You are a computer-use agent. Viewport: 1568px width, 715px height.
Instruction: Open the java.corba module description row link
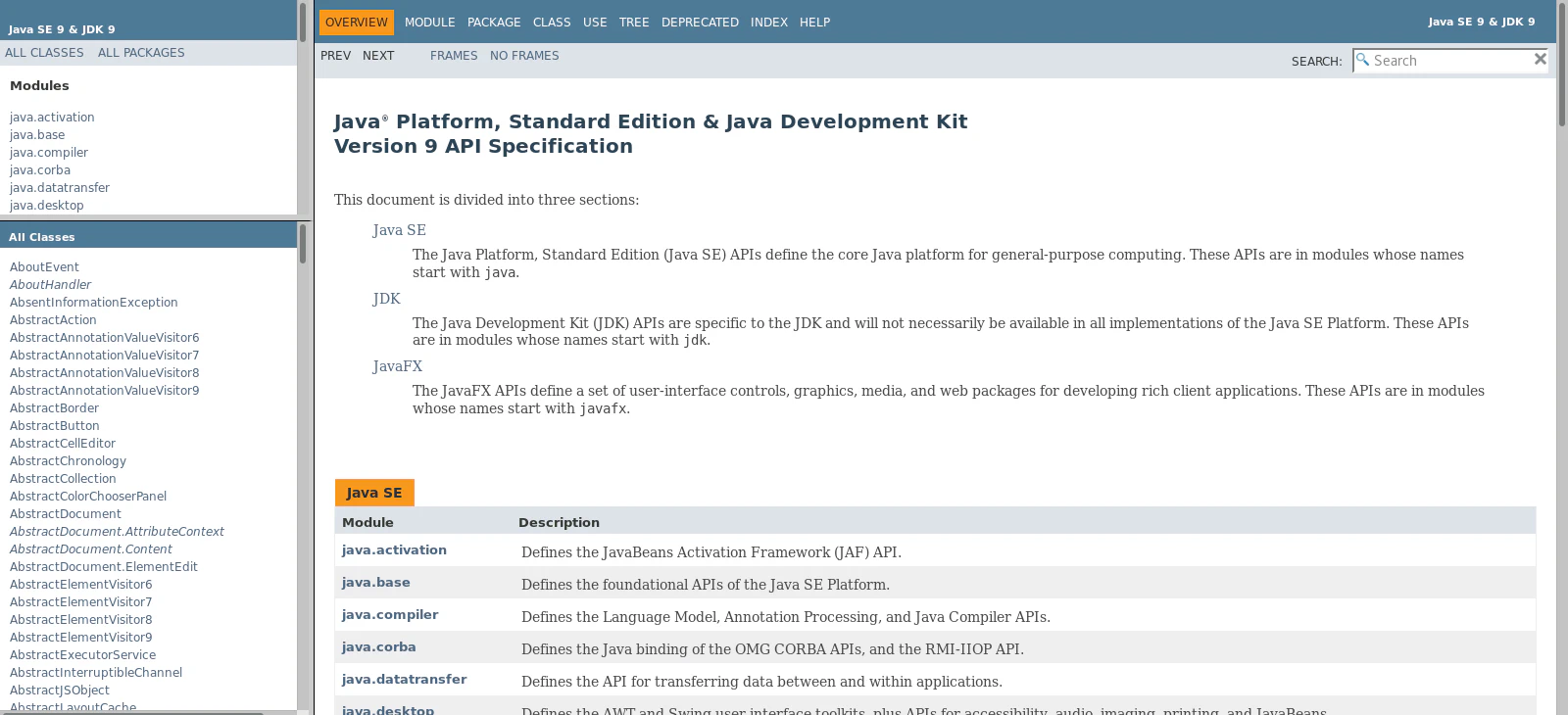378,647
